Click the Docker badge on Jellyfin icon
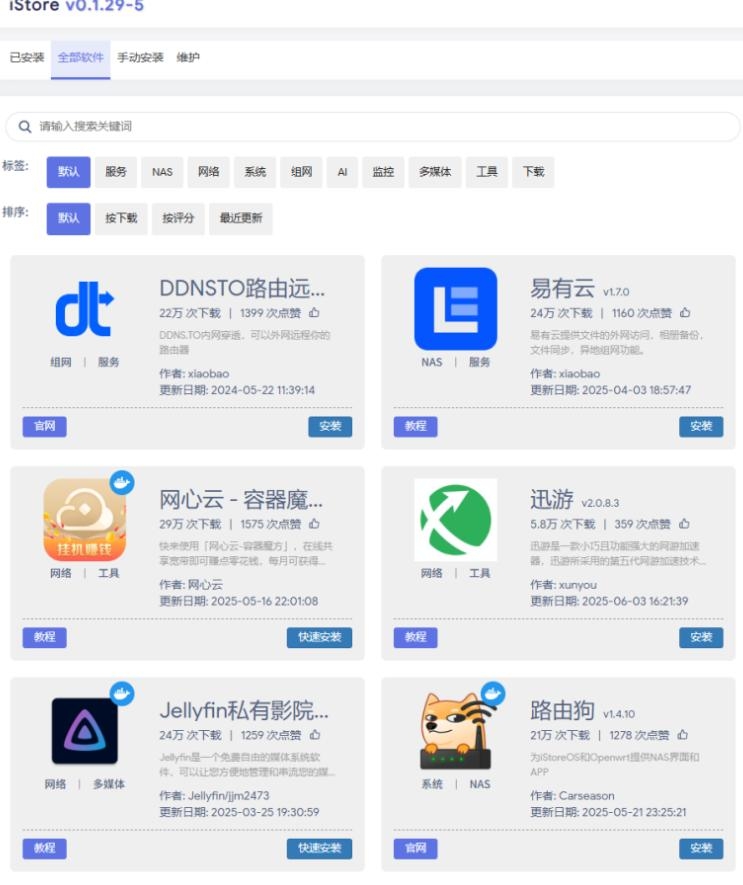 [x=122, y=694]
